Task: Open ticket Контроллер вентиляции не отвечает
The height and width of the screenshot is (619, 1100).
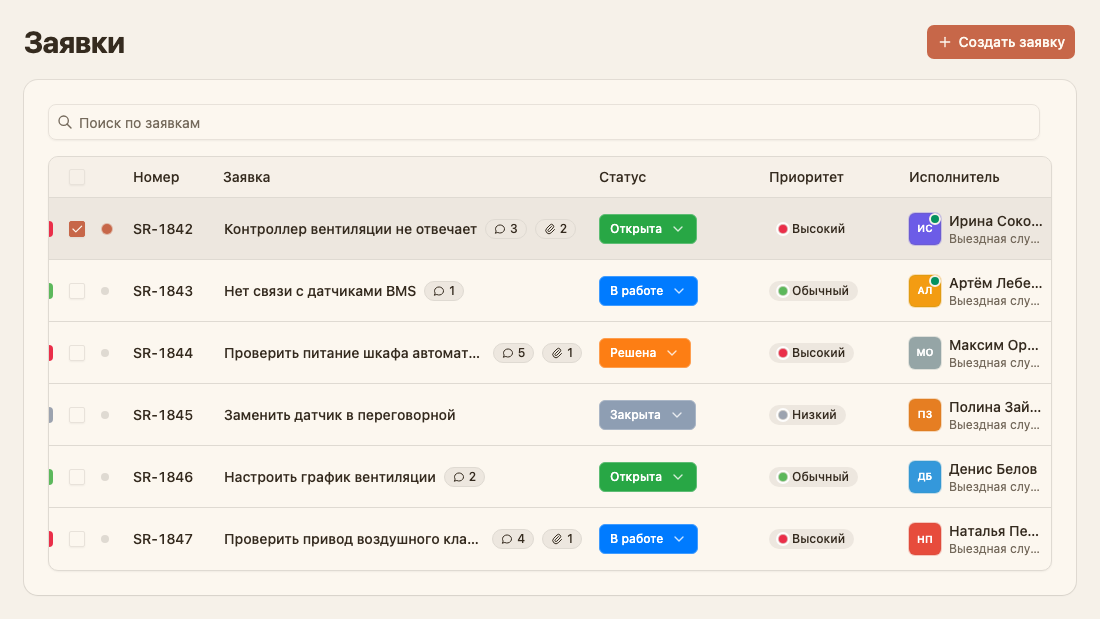Action: (350, 229)
